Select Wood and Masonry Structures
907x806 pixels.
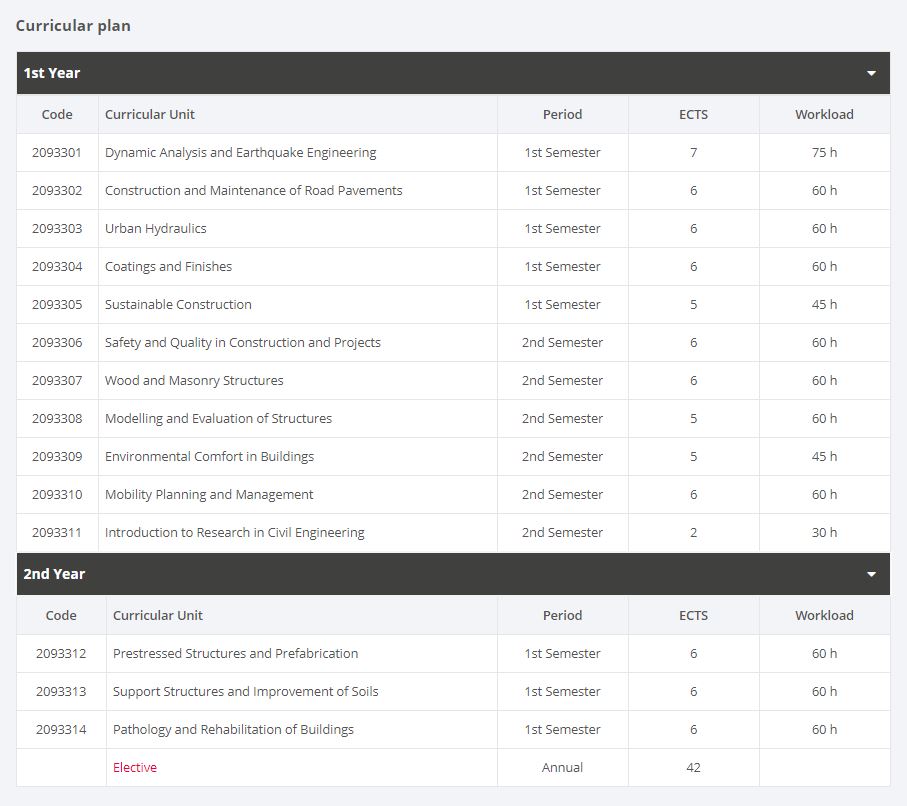pyautogui.click(x=194, y=381)
